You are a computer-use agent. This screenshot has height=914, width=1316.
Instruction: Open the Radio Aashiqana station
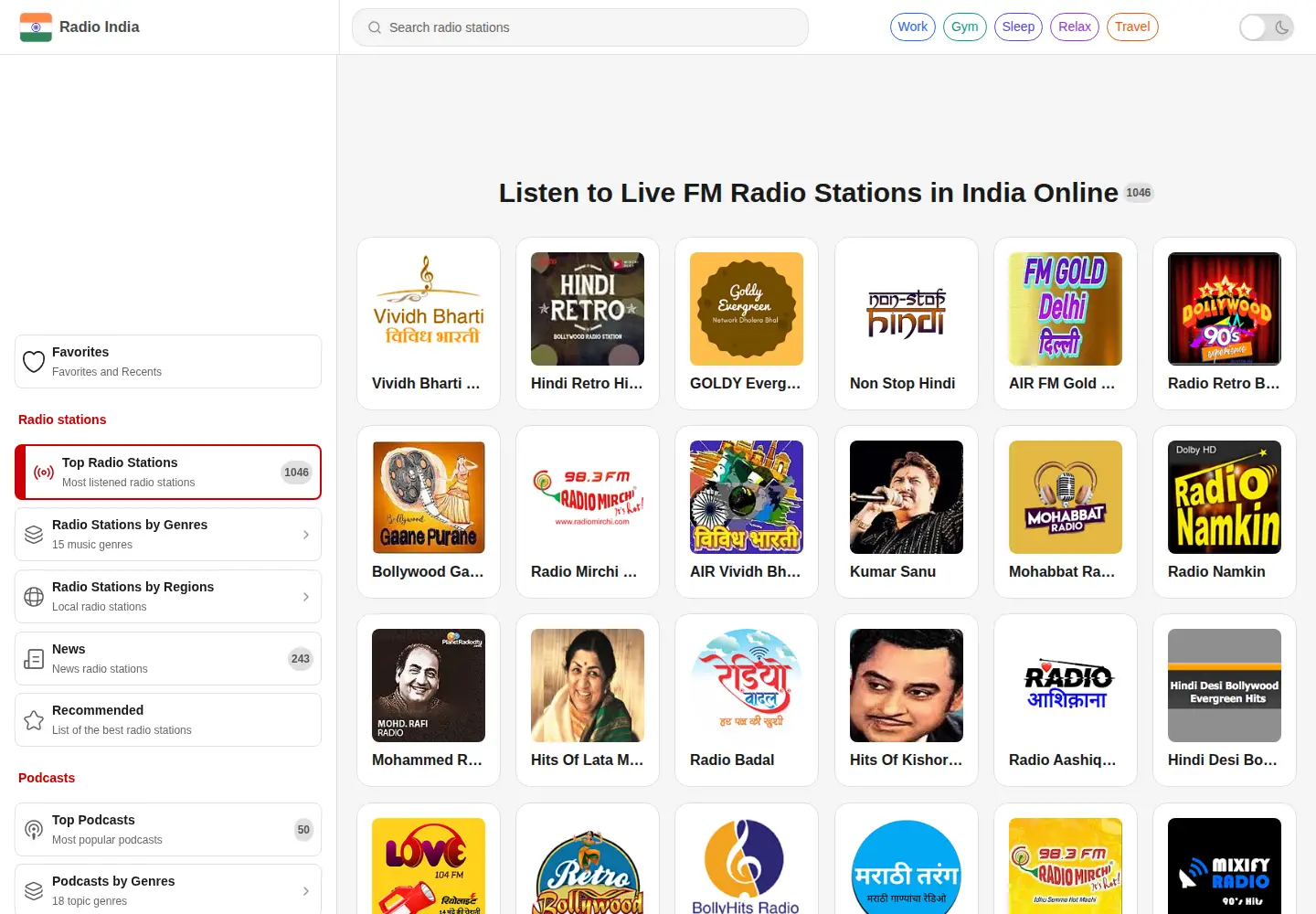pyautogui.click(x=1066, y=700)
